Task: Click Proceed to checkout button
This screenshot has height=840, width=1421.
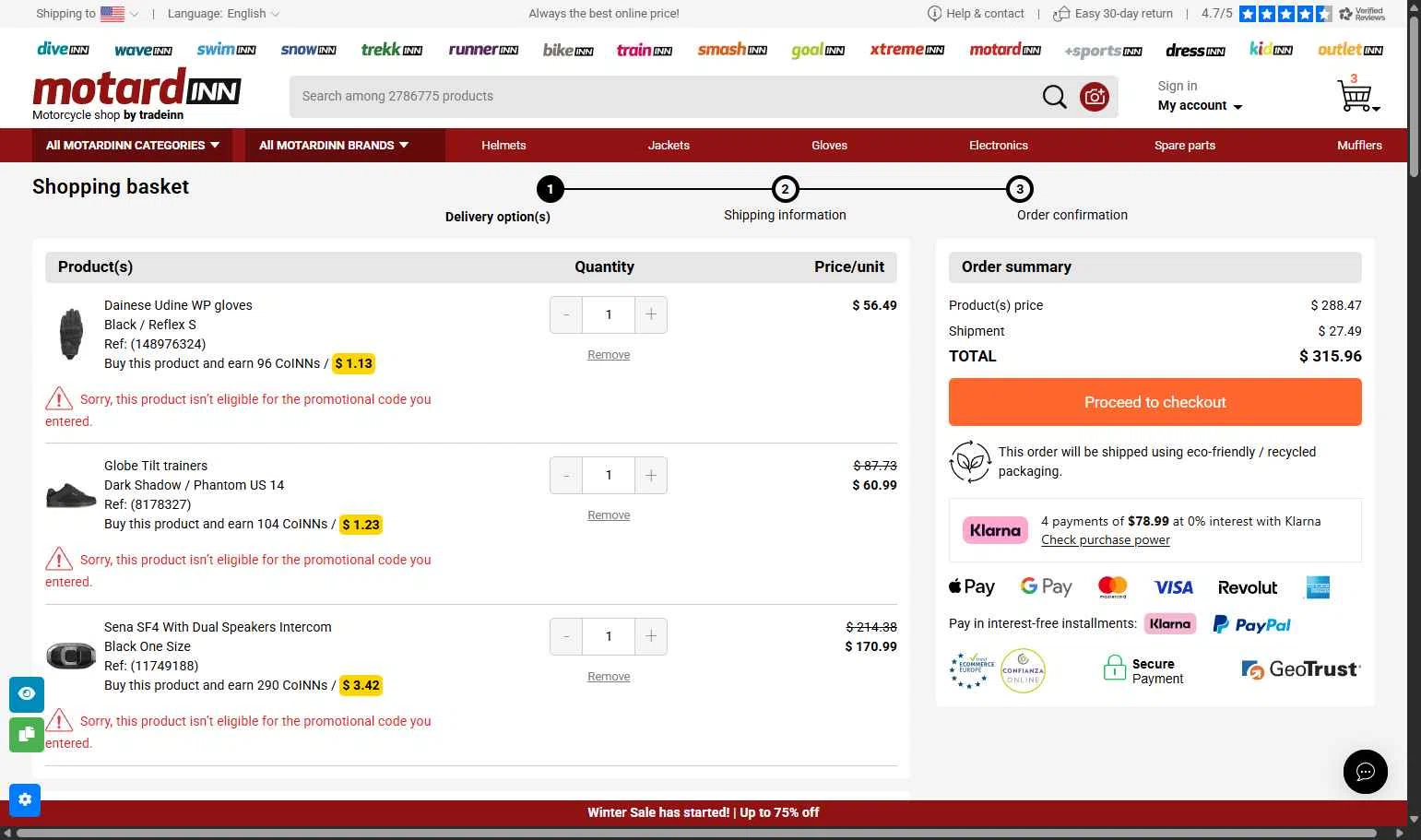Action: click(1155, 402)
